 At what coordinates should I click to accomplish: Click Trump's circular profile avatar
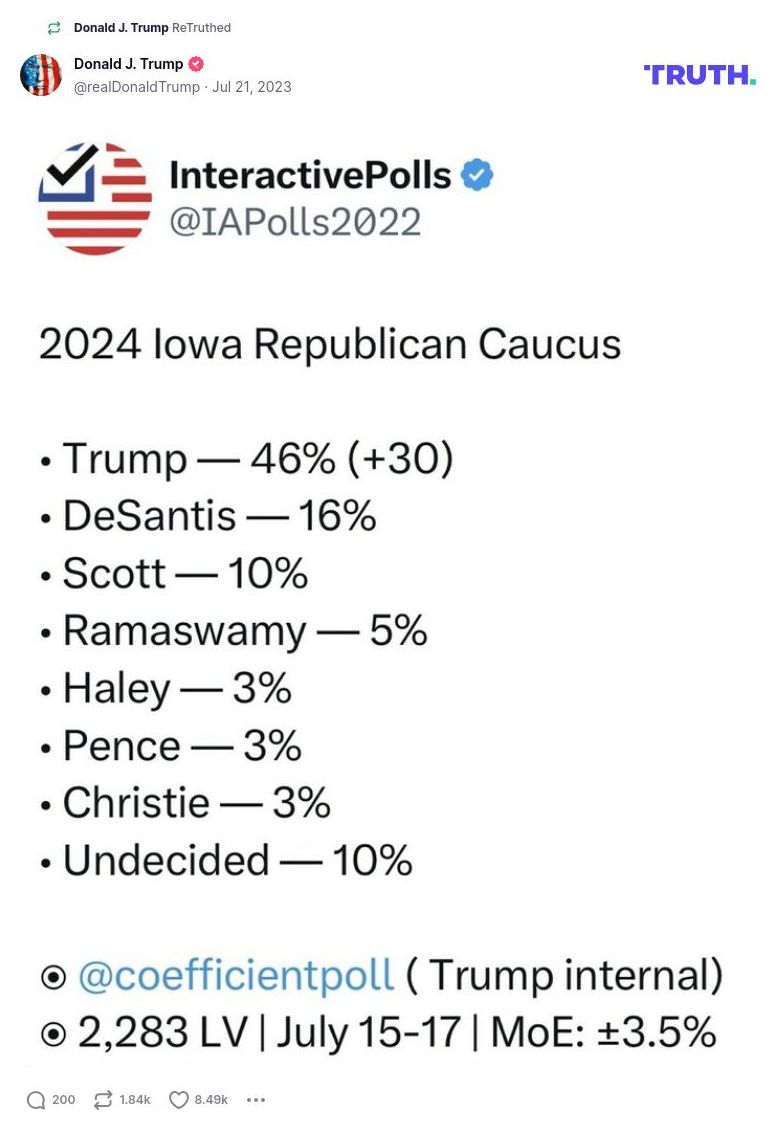pos(41,75)
